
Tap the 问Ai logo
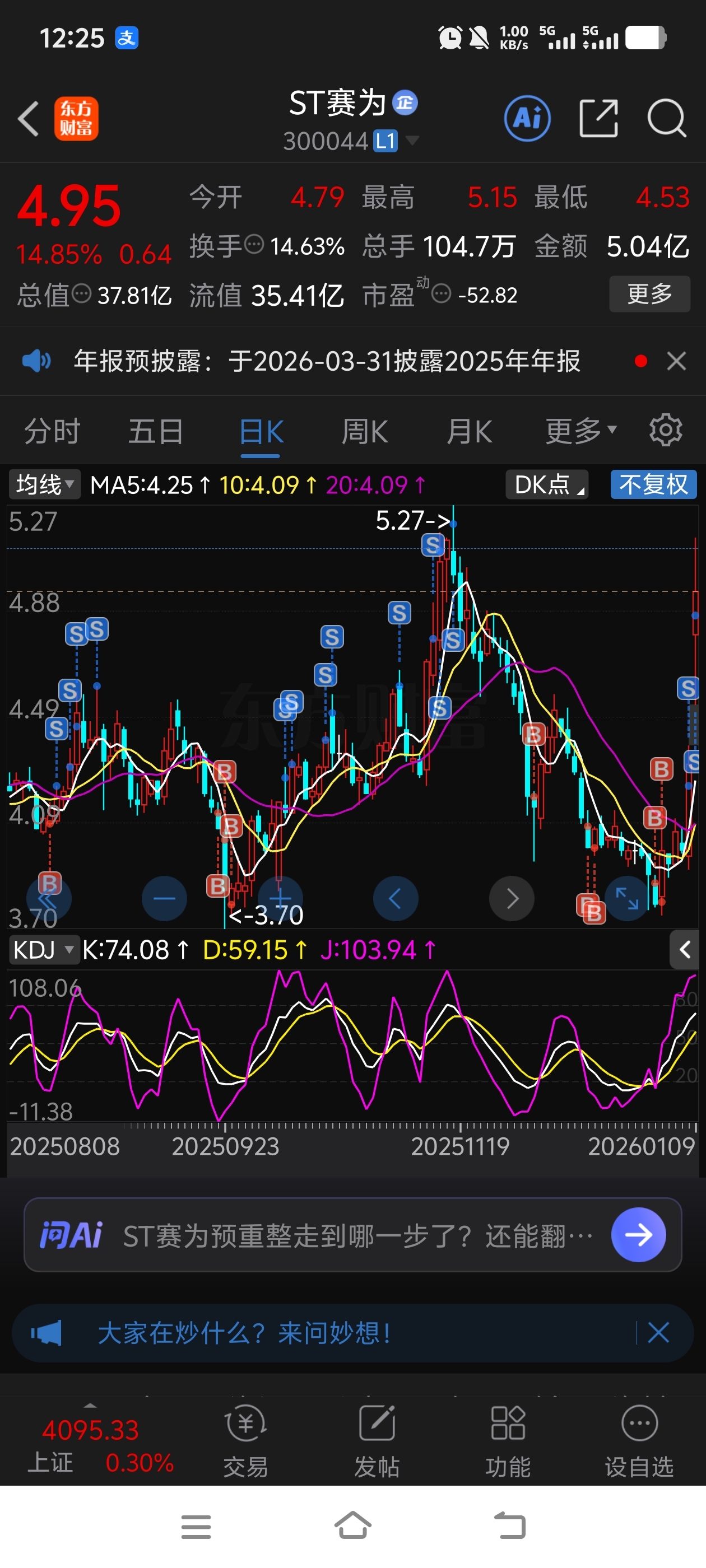point(71,1235)
